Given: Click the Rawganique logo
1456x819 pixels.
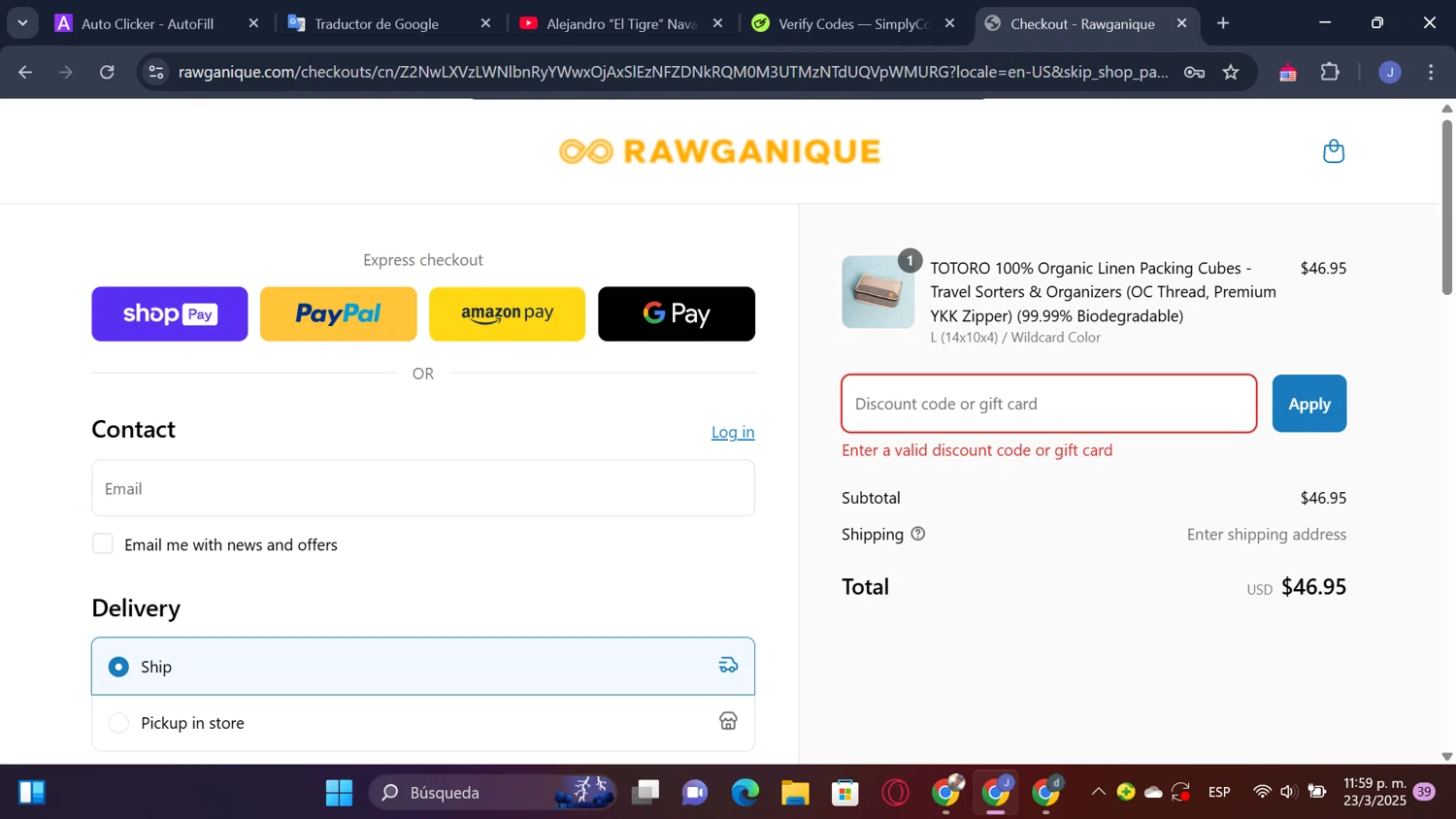Looking at the screenshot, I should [x=719, y=151].
